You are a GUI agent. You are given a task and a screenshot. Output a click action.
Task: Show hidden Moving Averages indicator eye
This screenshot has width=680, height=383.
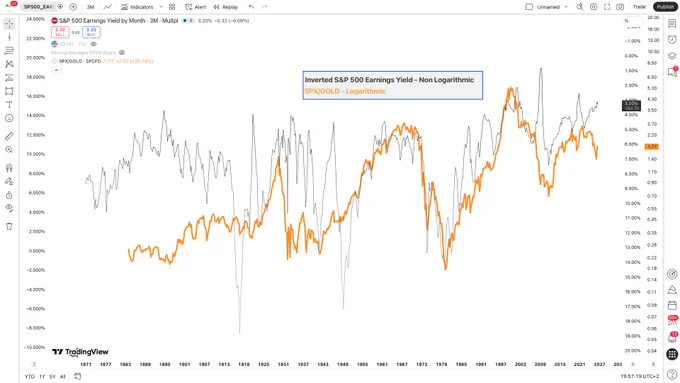coord(122,52)
